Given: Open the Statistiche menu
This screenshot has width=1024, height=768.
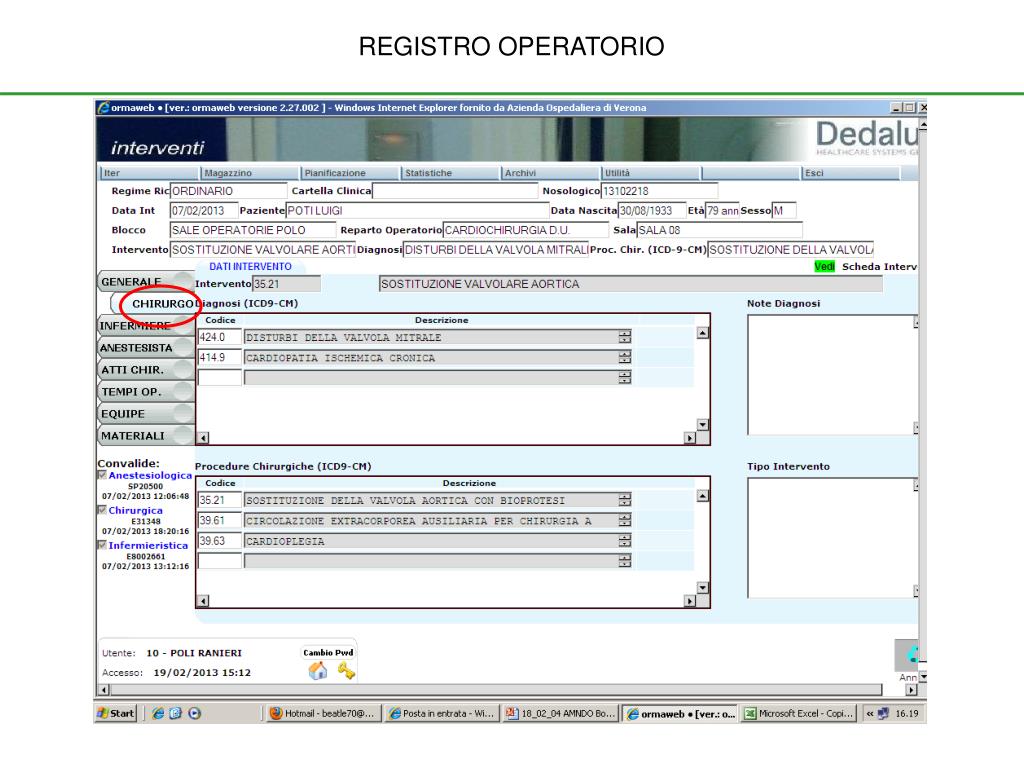Looking at the screenshot, I should (x=451, y=173).
